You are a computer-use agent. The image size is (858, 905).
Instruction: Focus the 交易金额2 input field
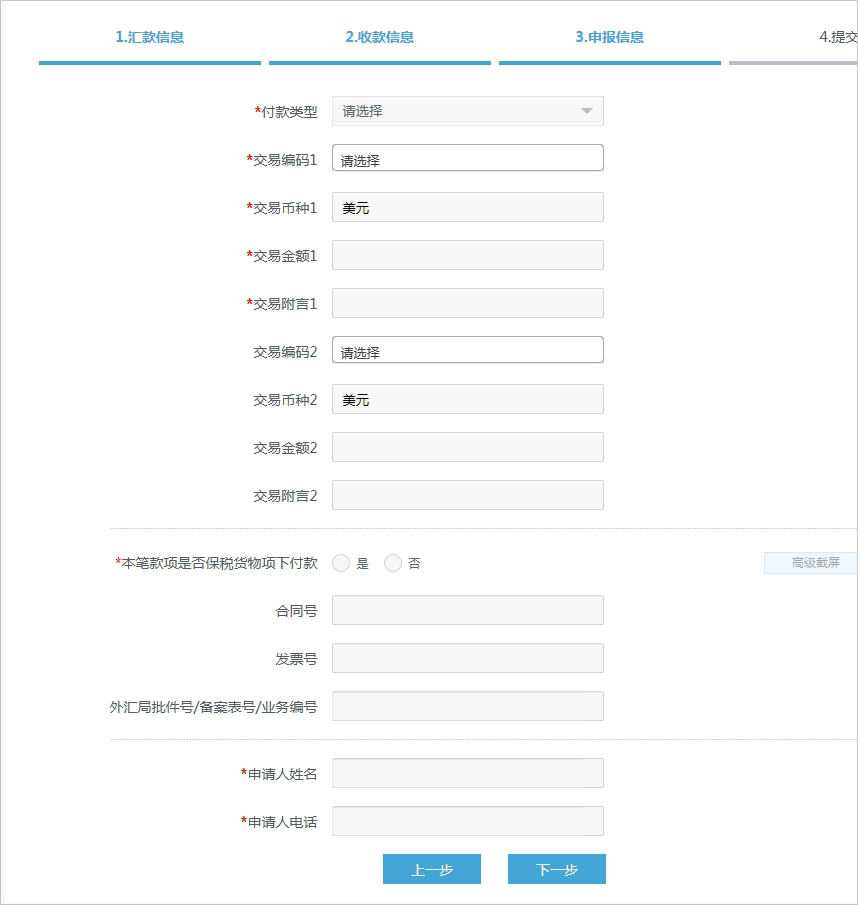pos(467,447)
